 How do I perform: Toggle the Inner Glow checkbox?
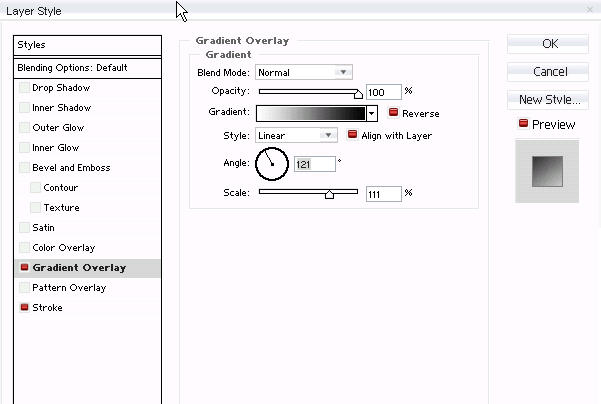24,148
